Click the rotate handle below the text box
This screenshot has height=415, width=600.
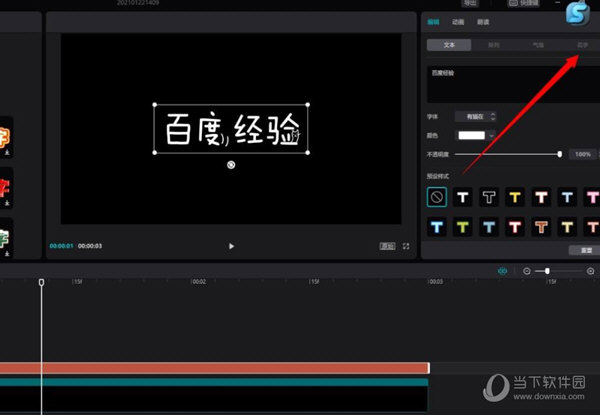(231, 165)
